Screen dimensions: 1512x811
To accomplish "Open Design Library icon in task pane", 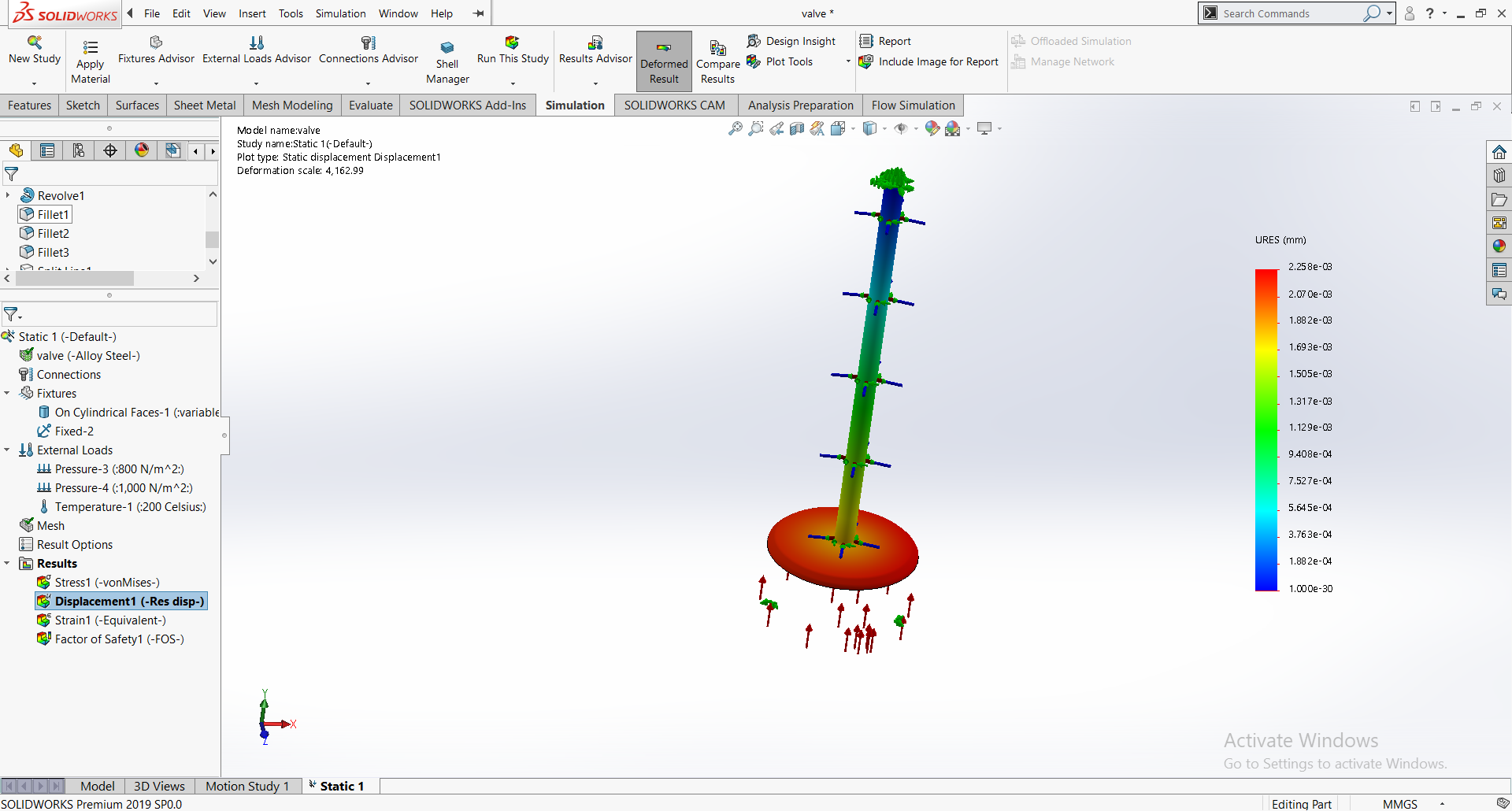I will point(1499,176).
